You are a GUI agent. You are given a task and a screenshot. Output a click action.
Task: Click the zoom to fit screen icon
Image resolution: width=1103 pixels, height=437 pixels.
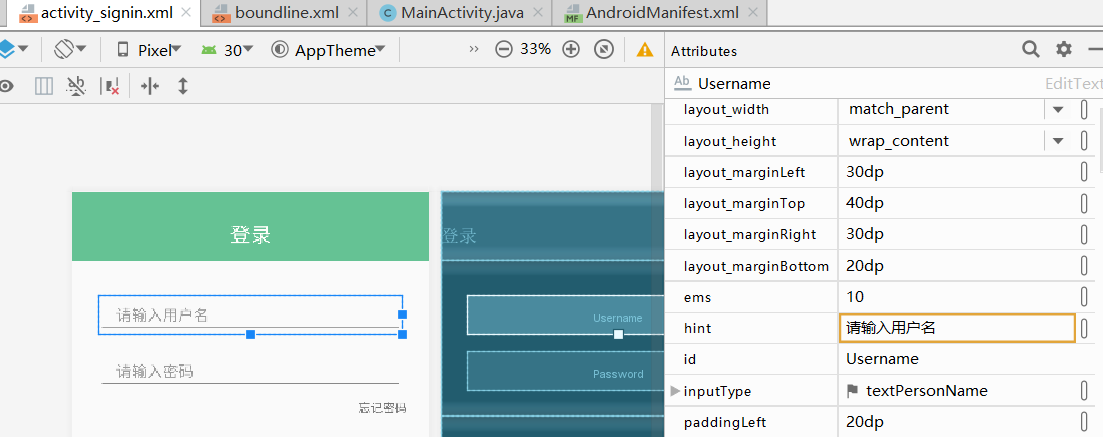tap(604, 49)
